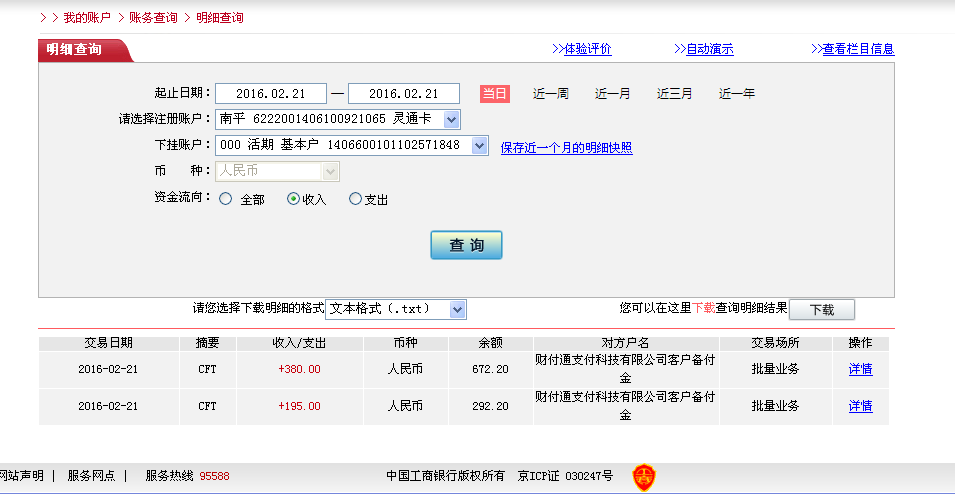Select the 收入 radio button
955x494 pixels.
tap(293, 199)
